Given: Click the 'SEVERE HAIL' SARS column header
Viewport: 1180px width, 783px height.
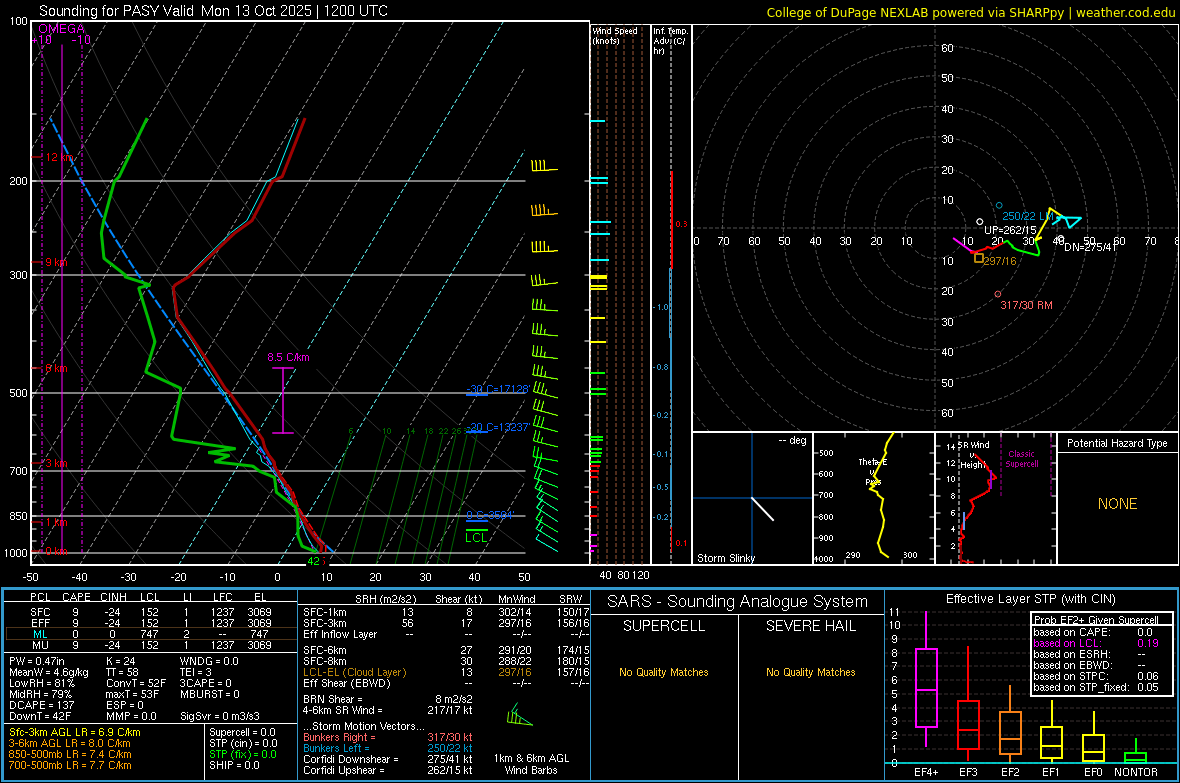Looking at the screenshot, I should [x=810, y=626].
